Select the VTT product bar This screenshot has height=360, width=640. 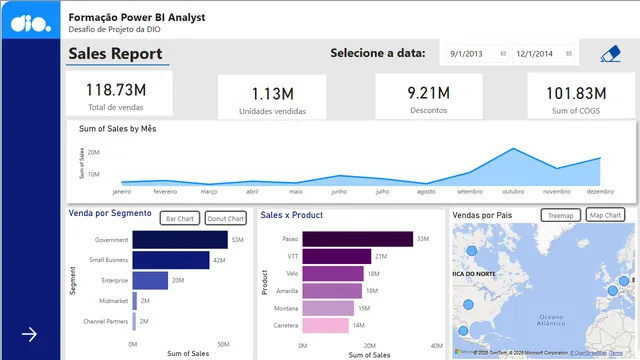click(x=337, y=256)
